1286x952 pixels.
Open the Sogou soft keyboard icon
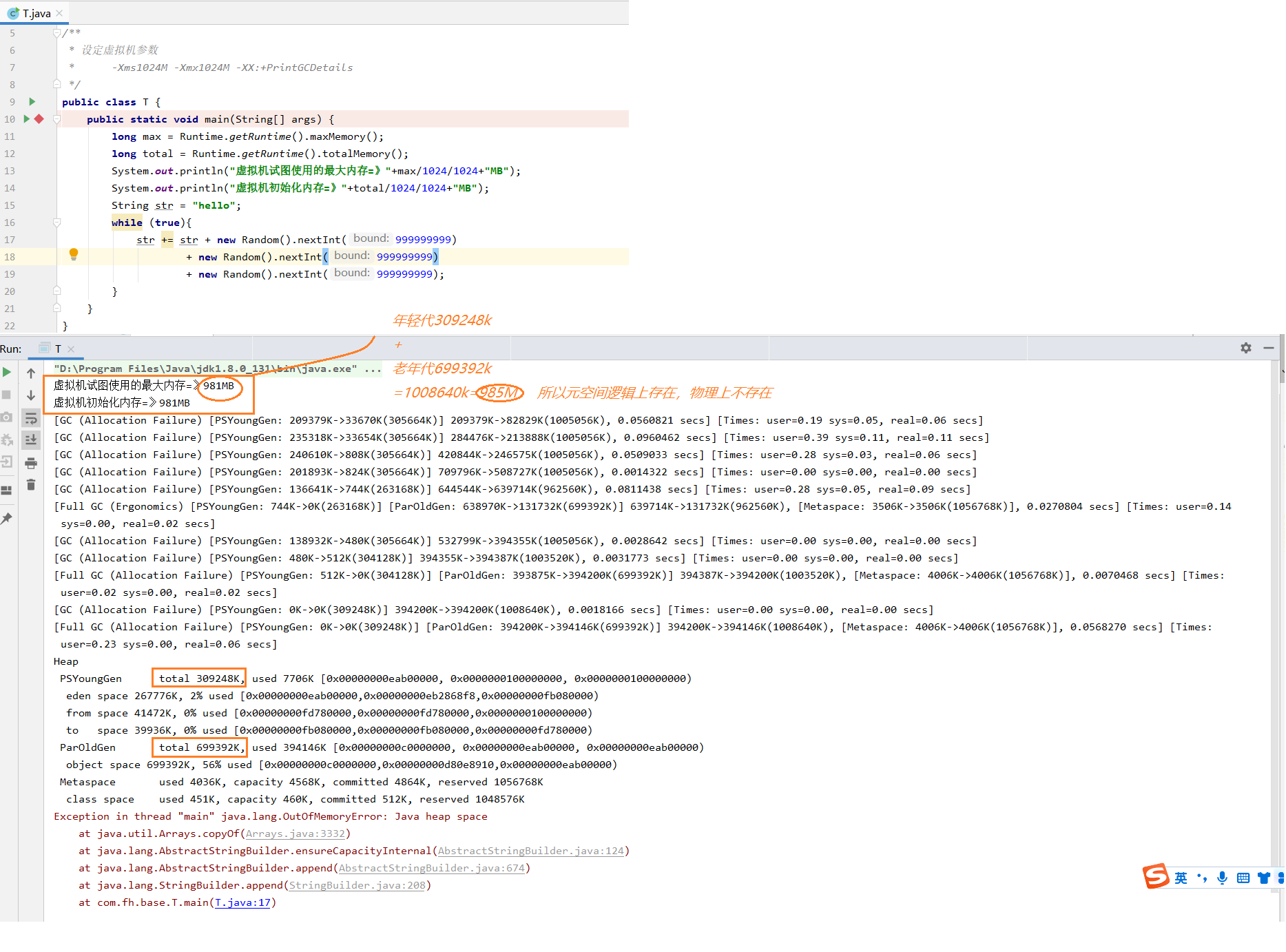pos(1243,878)
